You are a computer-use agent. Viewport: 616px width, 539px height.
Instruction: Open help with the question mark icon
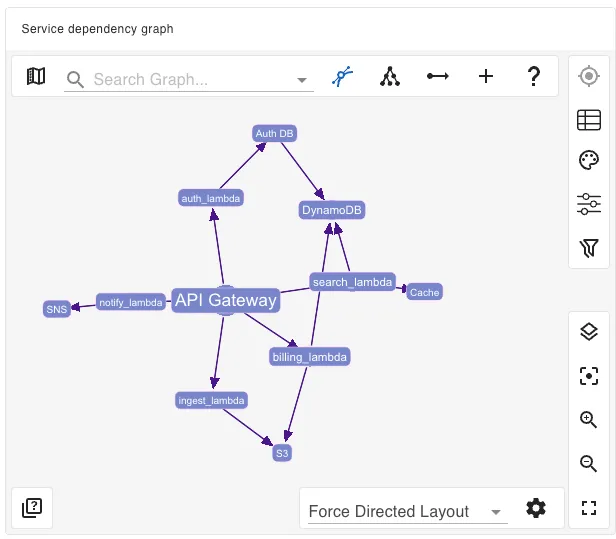tap(534, 76)
